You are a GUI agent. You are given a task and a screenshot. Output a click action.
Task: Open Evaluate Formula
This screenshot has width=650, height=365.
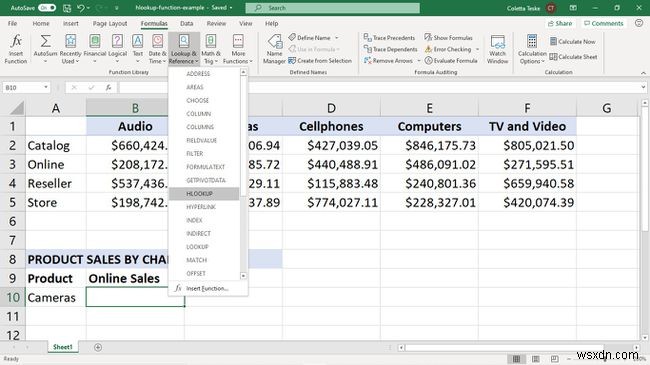pyautogui.click(x=451, y=61)
